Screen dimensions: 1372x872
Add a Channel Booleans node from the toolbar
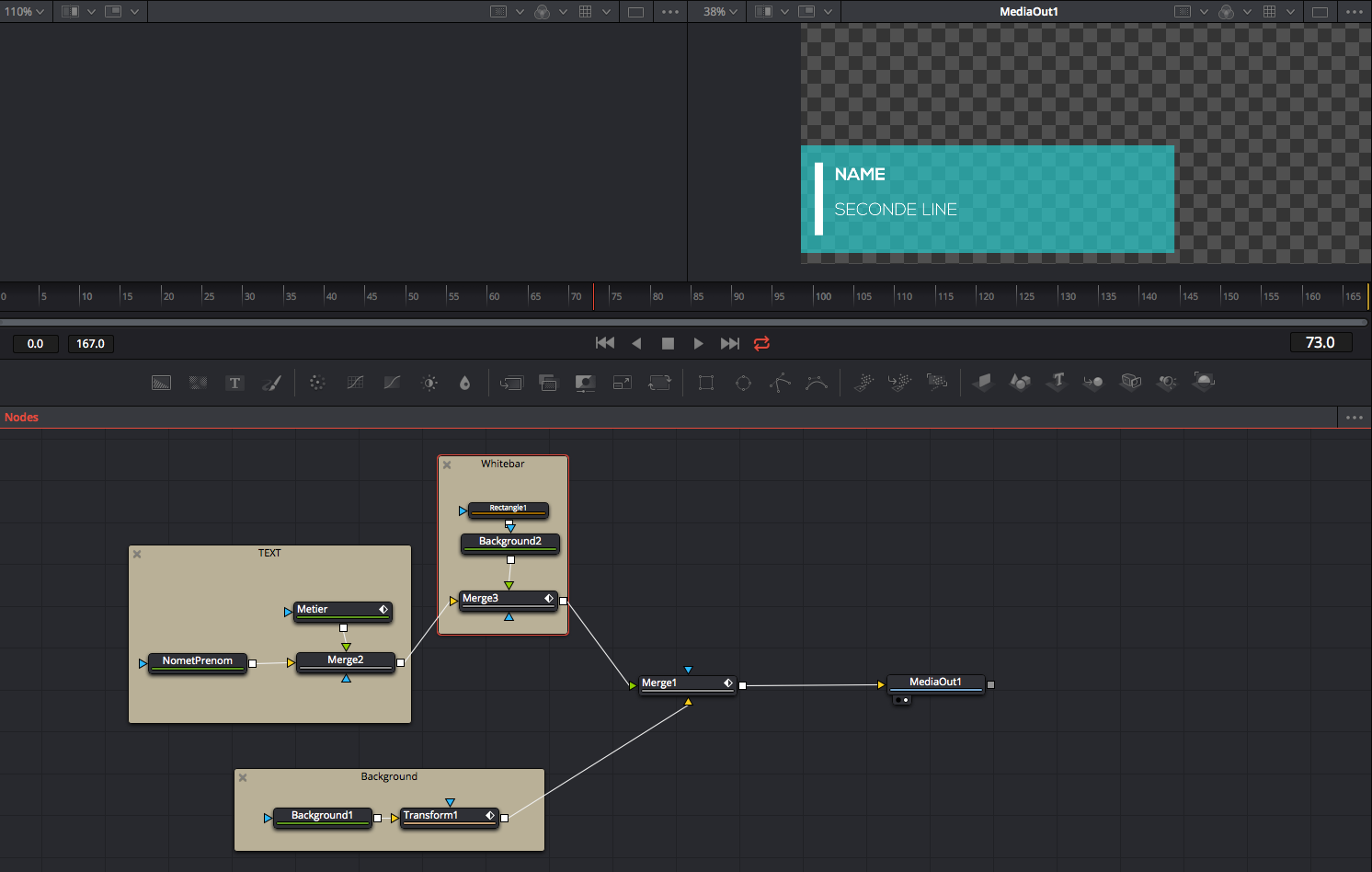click(x=548, y=383)
